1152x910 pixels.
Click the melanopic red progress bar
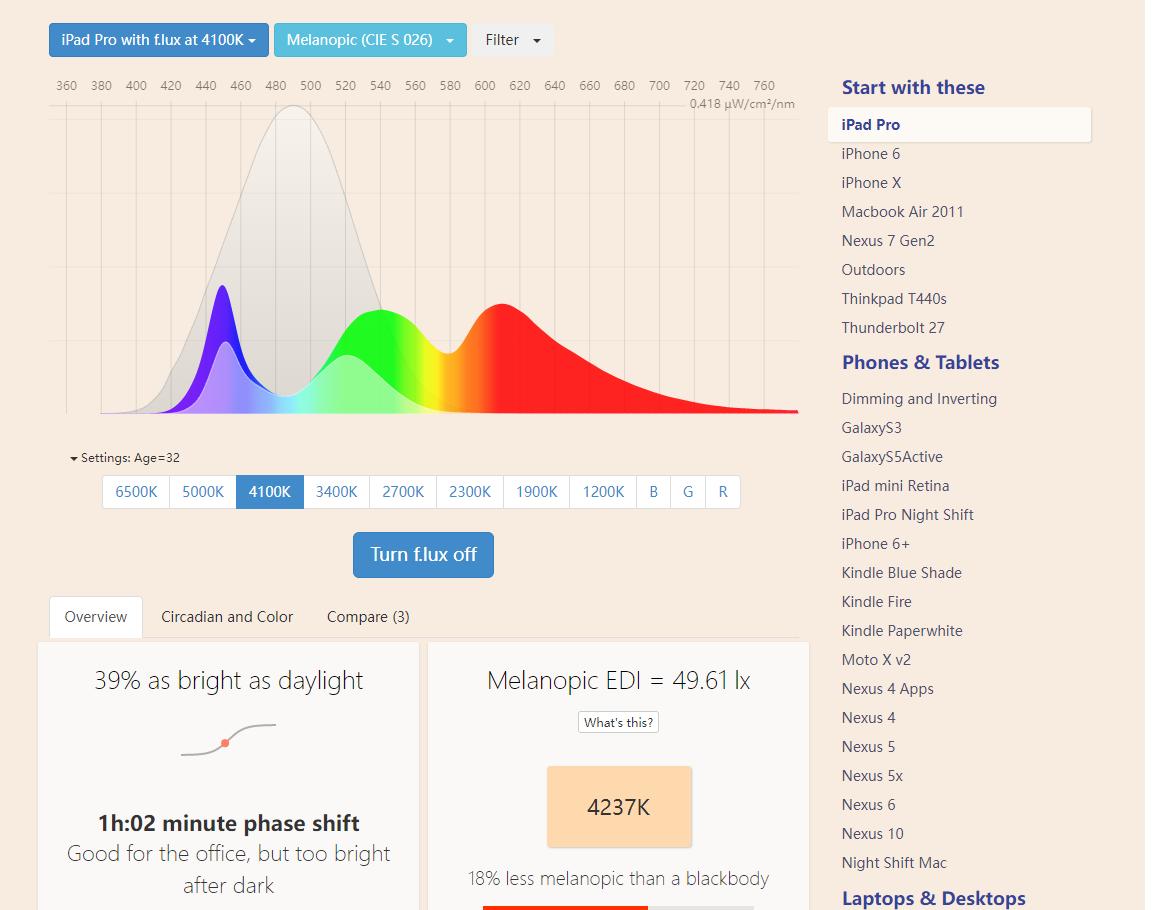coord(565,908)
